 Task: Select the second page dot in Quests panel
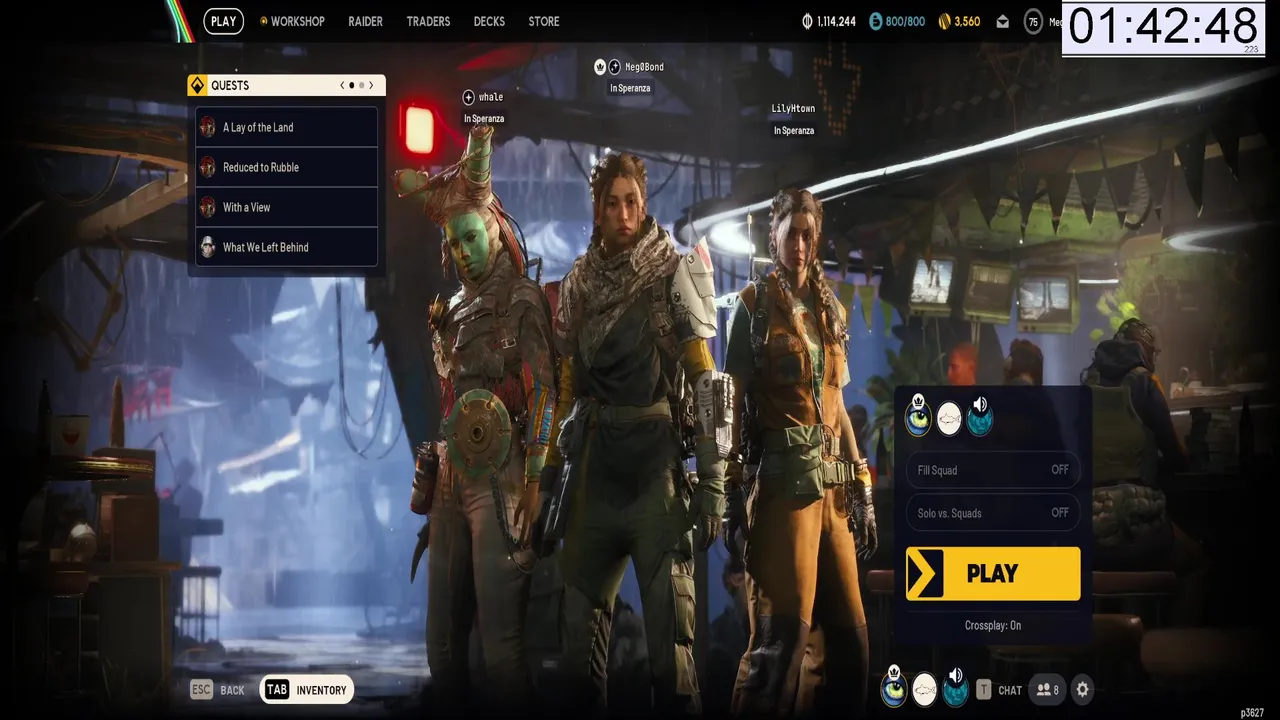point(361,86)
